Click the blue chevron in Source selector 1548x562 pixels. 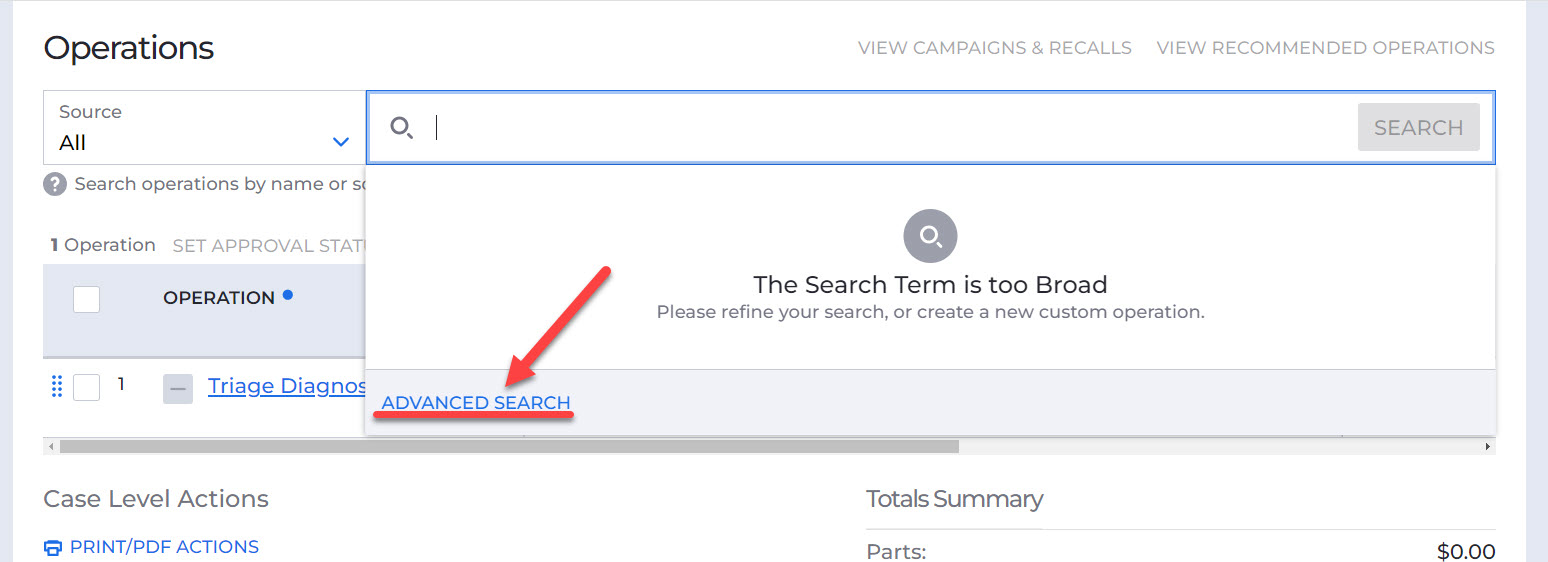(x=341, y=142)
